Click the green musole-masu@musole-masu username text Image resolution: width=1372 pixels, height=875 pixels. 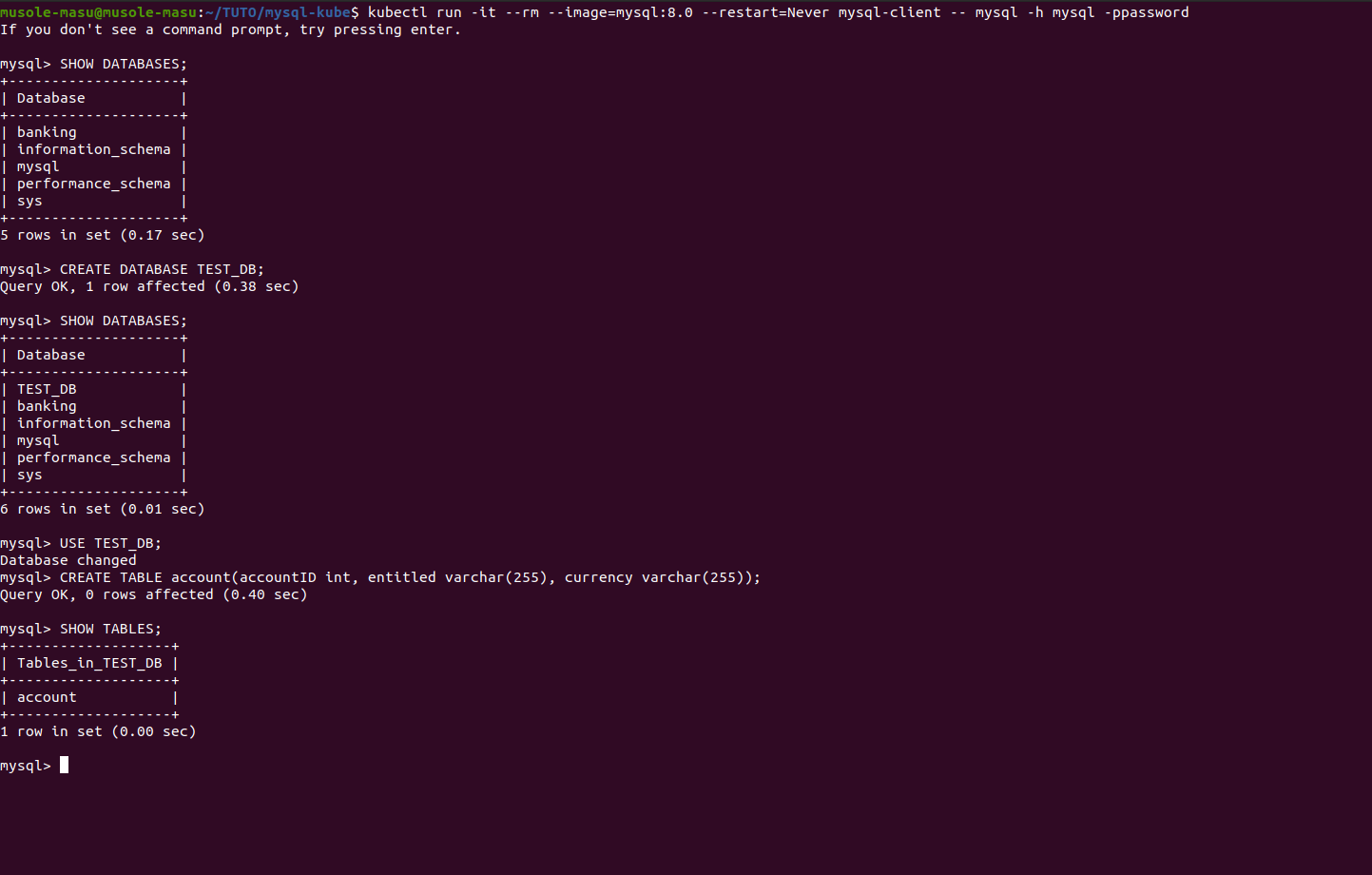click(98, 12)
